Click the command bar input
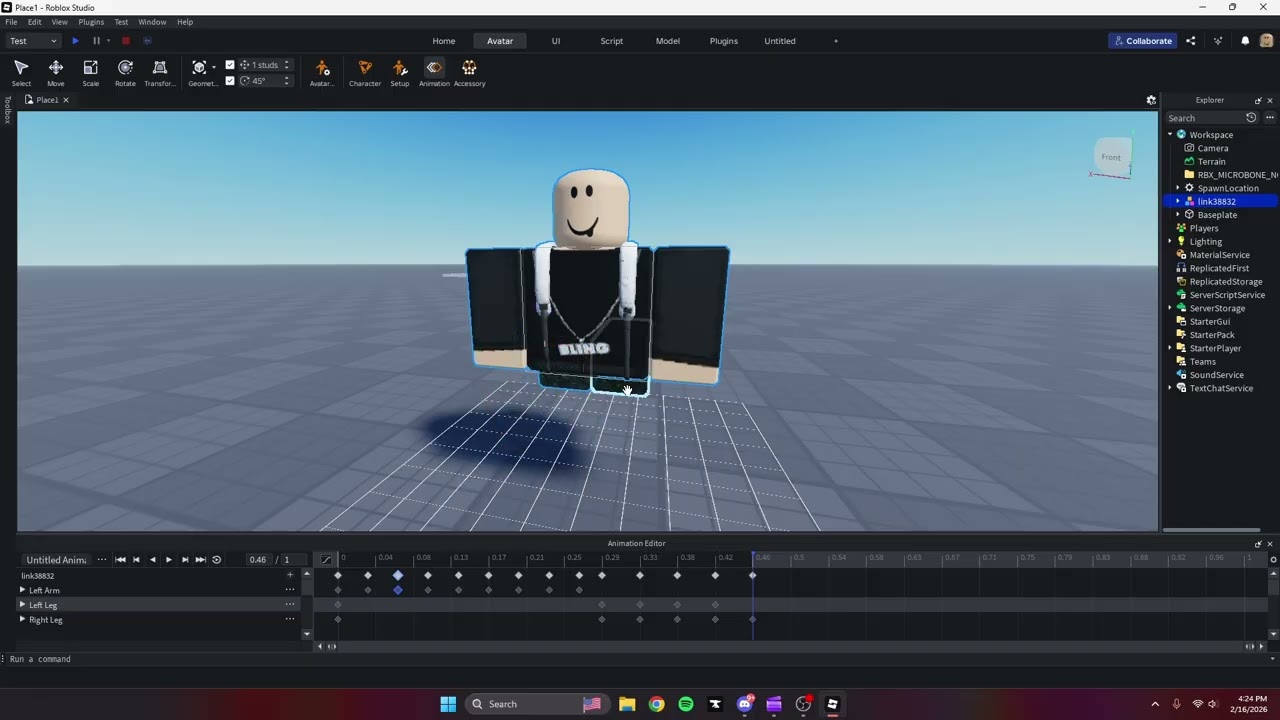 pyautogui.click(x=640, y=659)
